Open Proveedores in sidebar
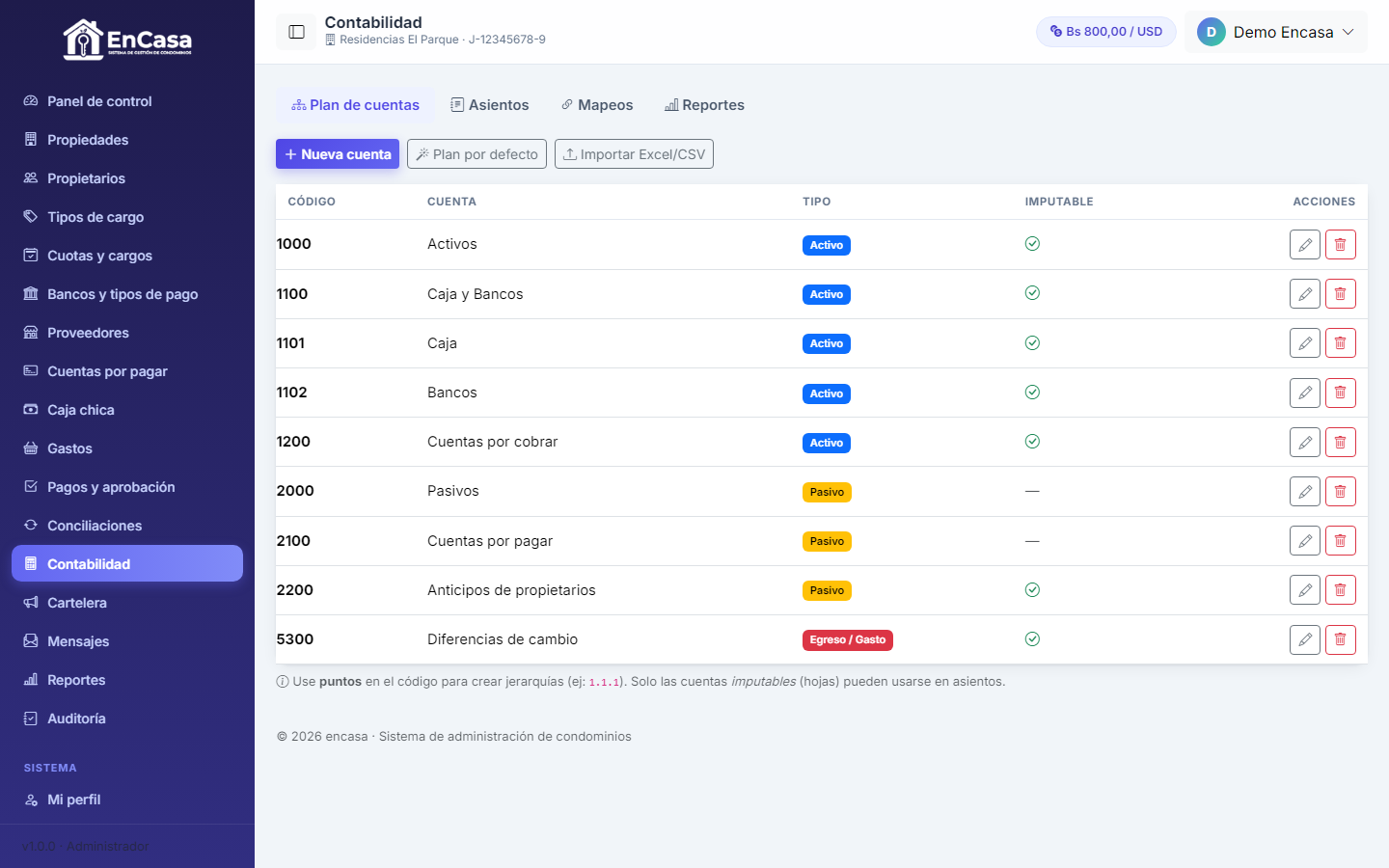 point(127,333)
